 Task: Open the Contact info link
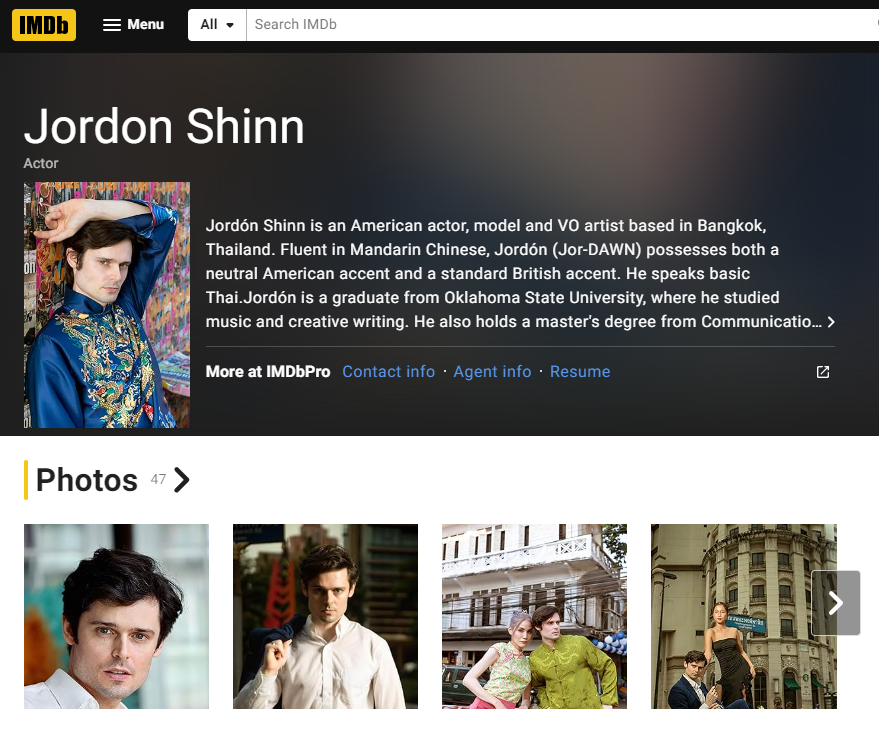pyautogui.click(x=388, y=372)
